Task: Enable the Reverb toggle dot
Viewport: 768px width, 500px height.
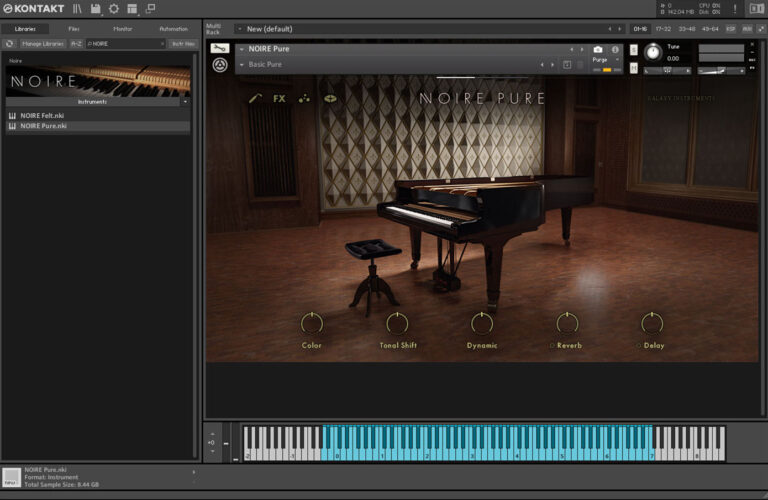Action: [x=552, y=346]
